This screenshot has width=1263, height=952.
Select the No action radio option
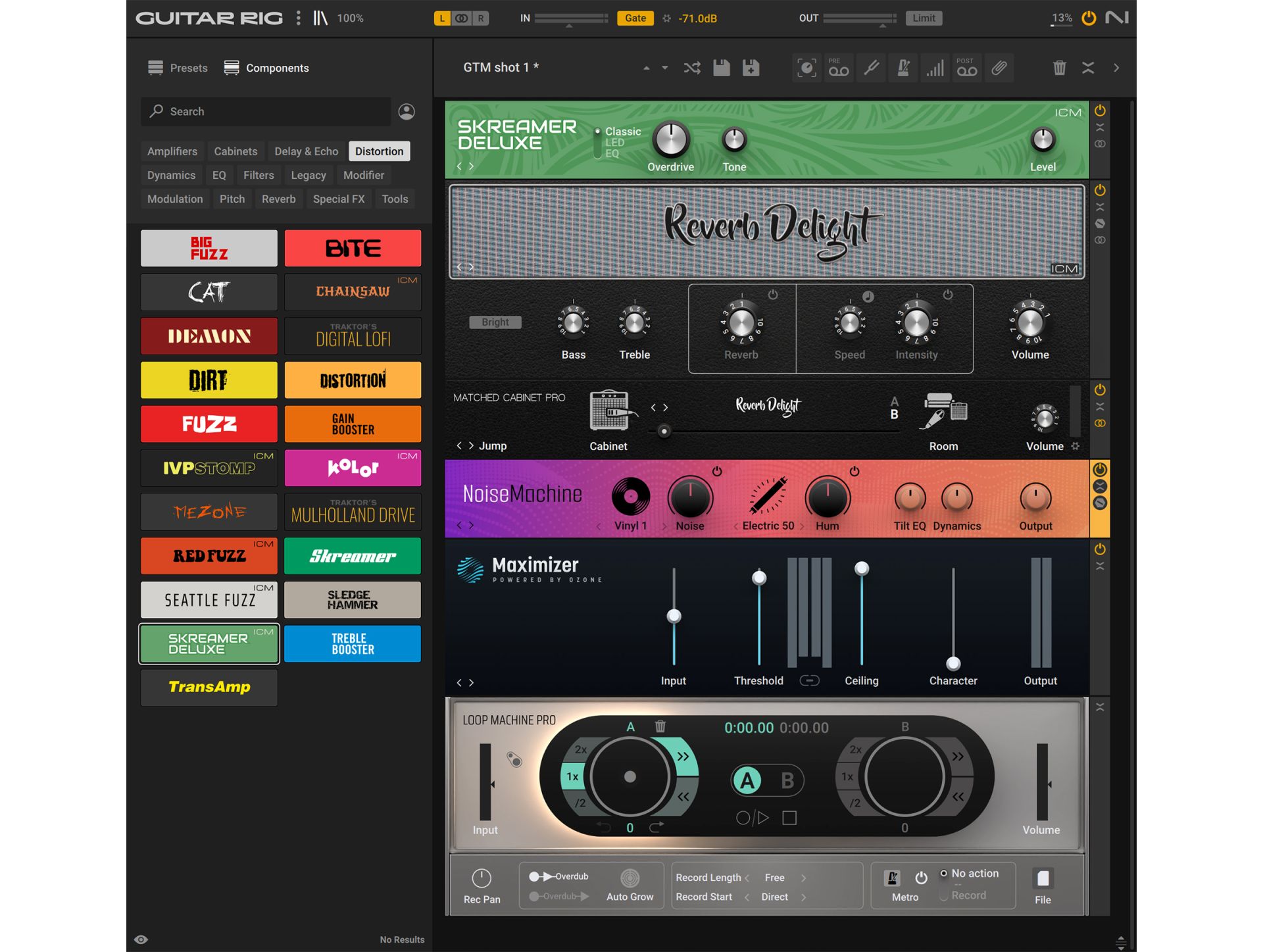[x=970, y=874]
